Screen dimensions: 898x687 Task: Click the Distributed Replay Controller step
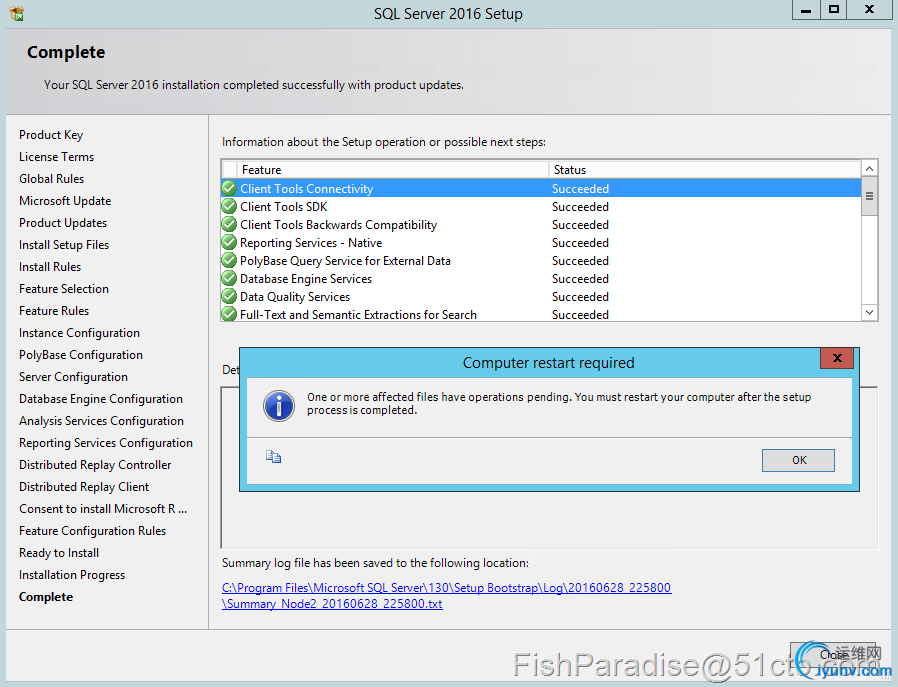point(95,465)
